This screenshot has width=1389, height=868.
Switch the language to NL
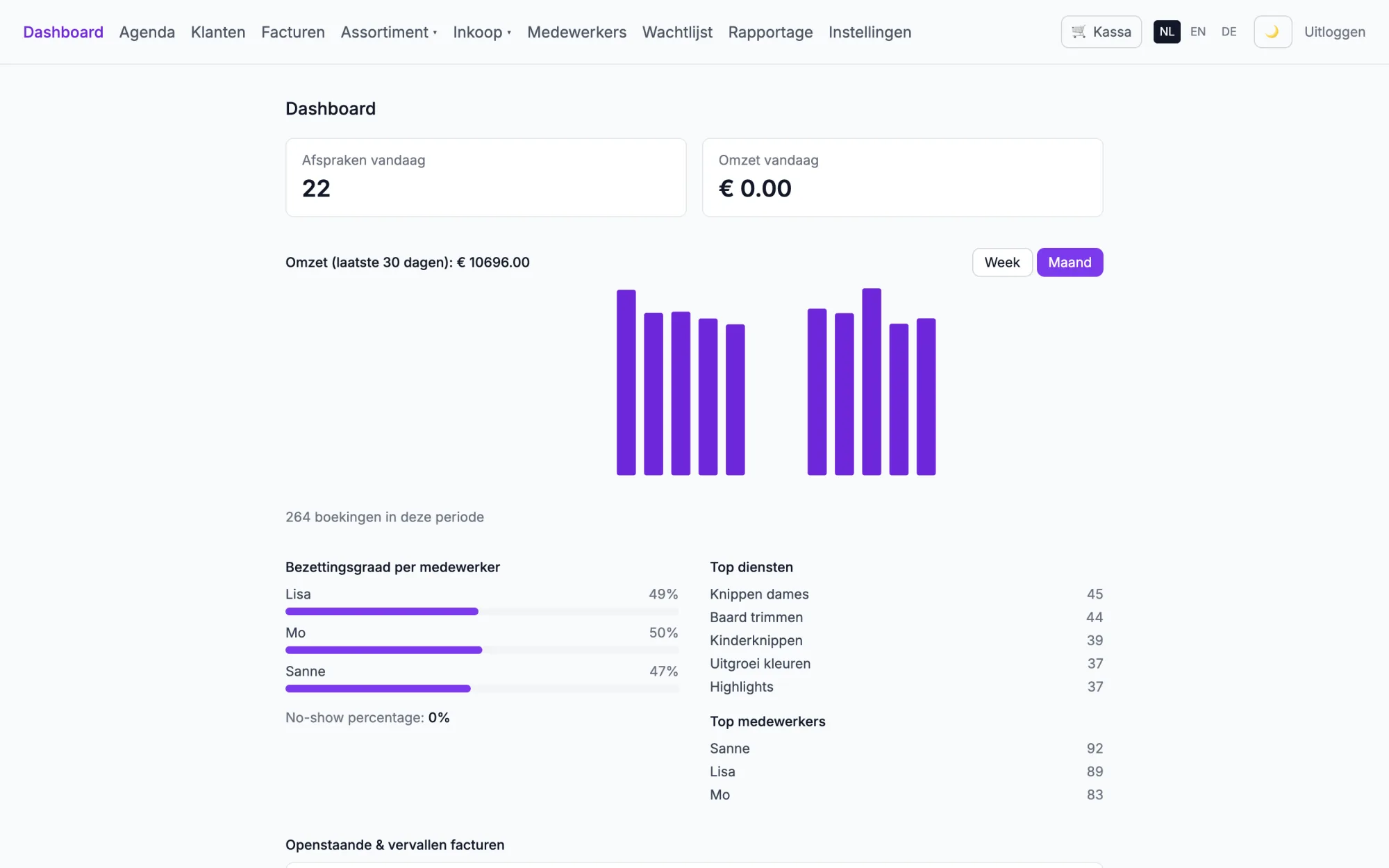[1167, 32]
